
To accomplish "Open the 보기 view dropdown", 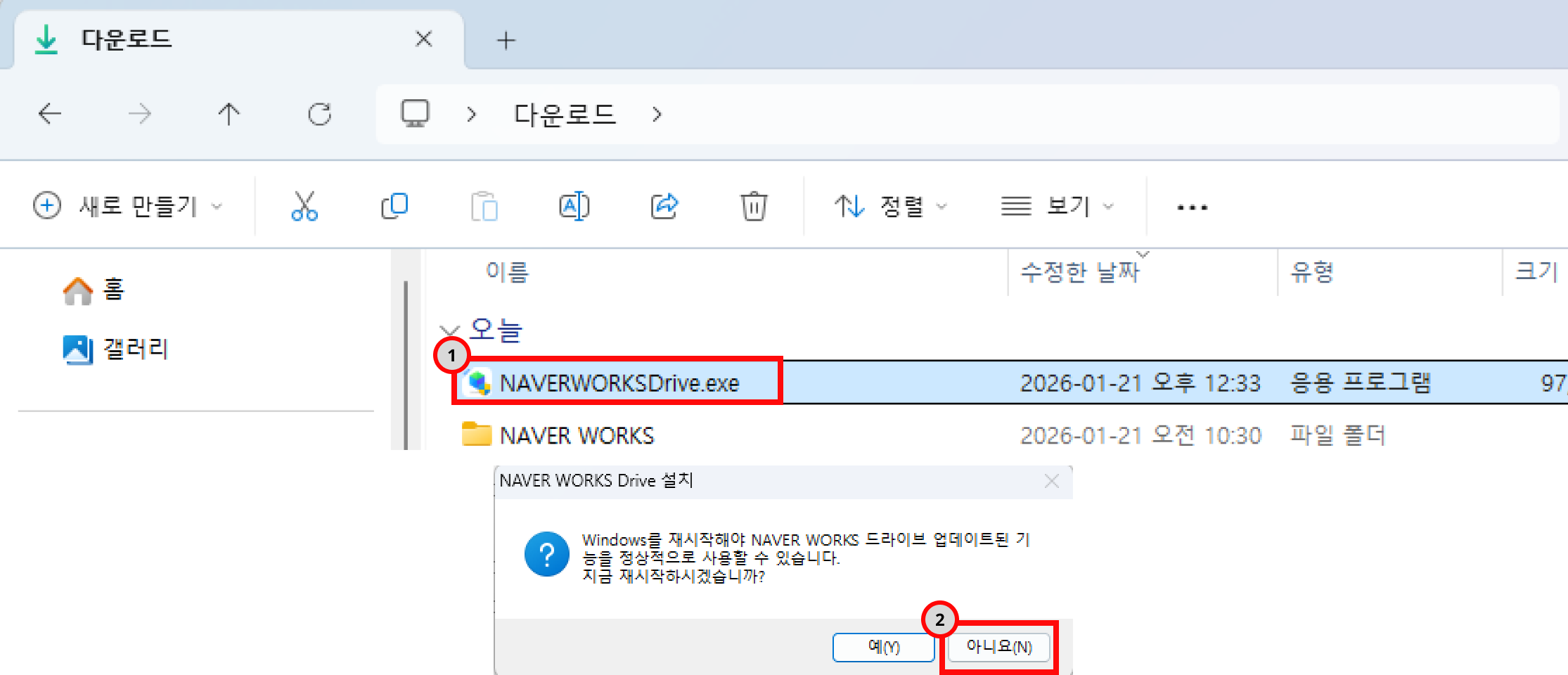I will tap(1058, 206).
